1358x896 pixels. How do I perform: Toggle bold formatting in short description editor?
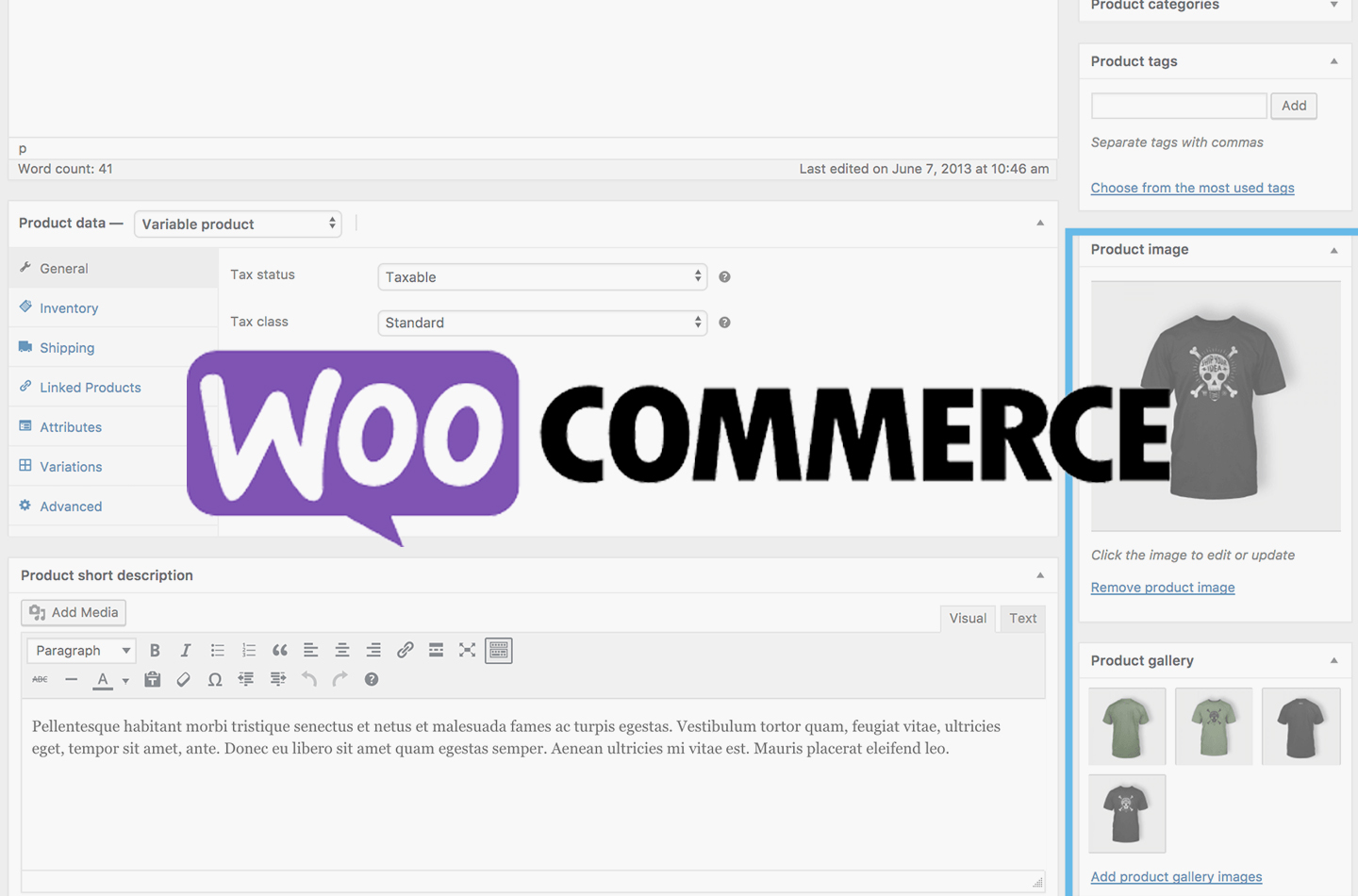click(155, 650)
